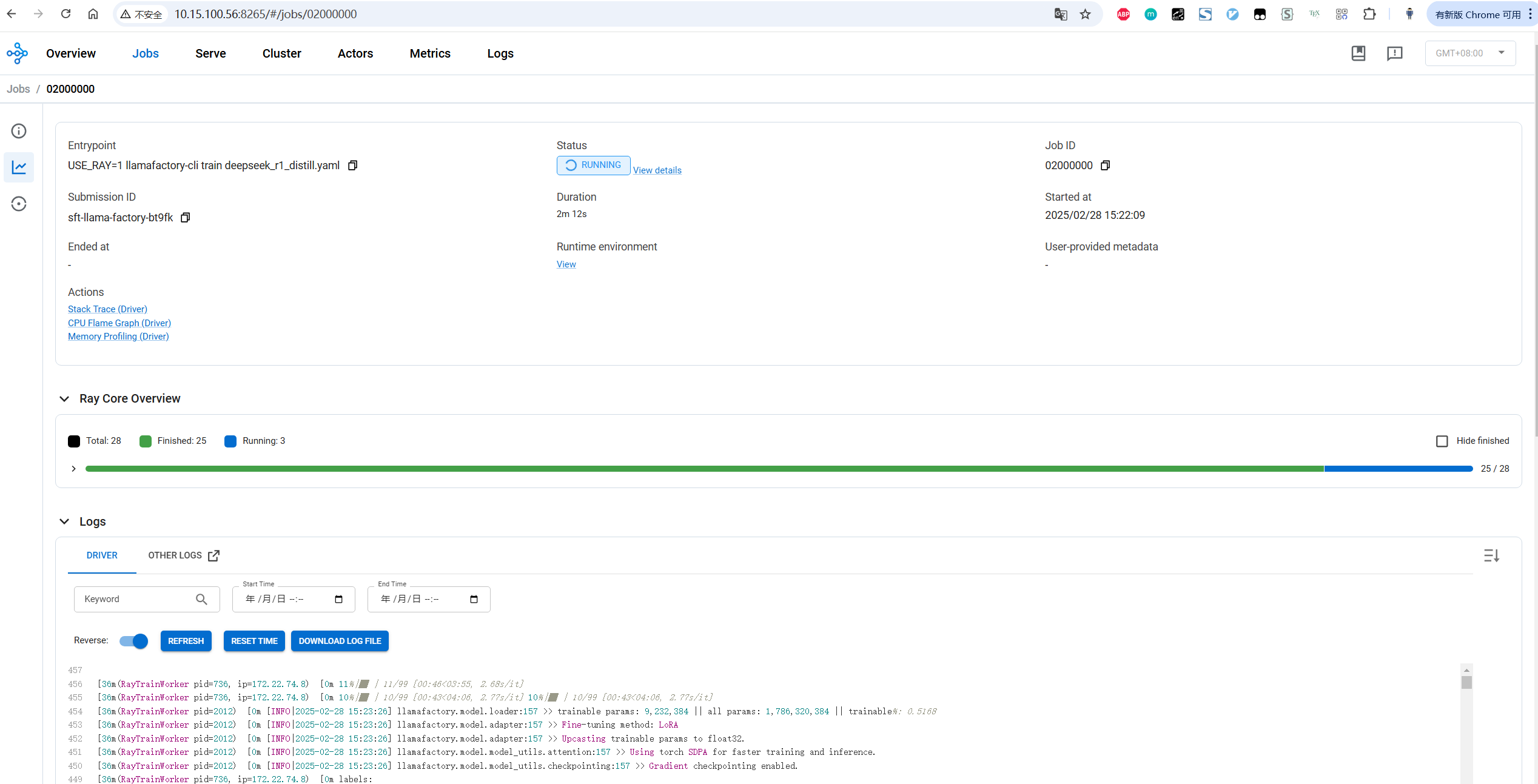Click browser reload icon
This screenshot has width=1538, height=784.
point(65,14)
